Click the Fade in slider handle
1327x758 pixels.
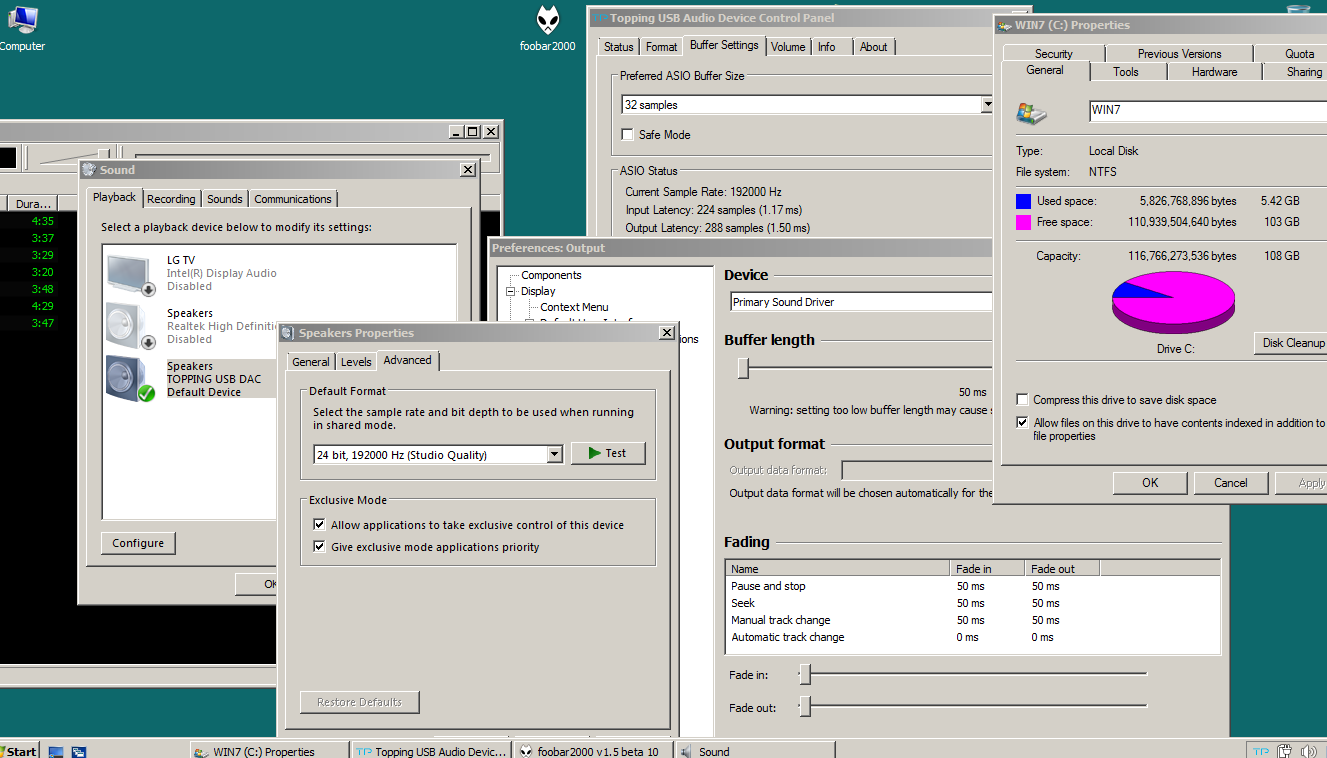804,676
